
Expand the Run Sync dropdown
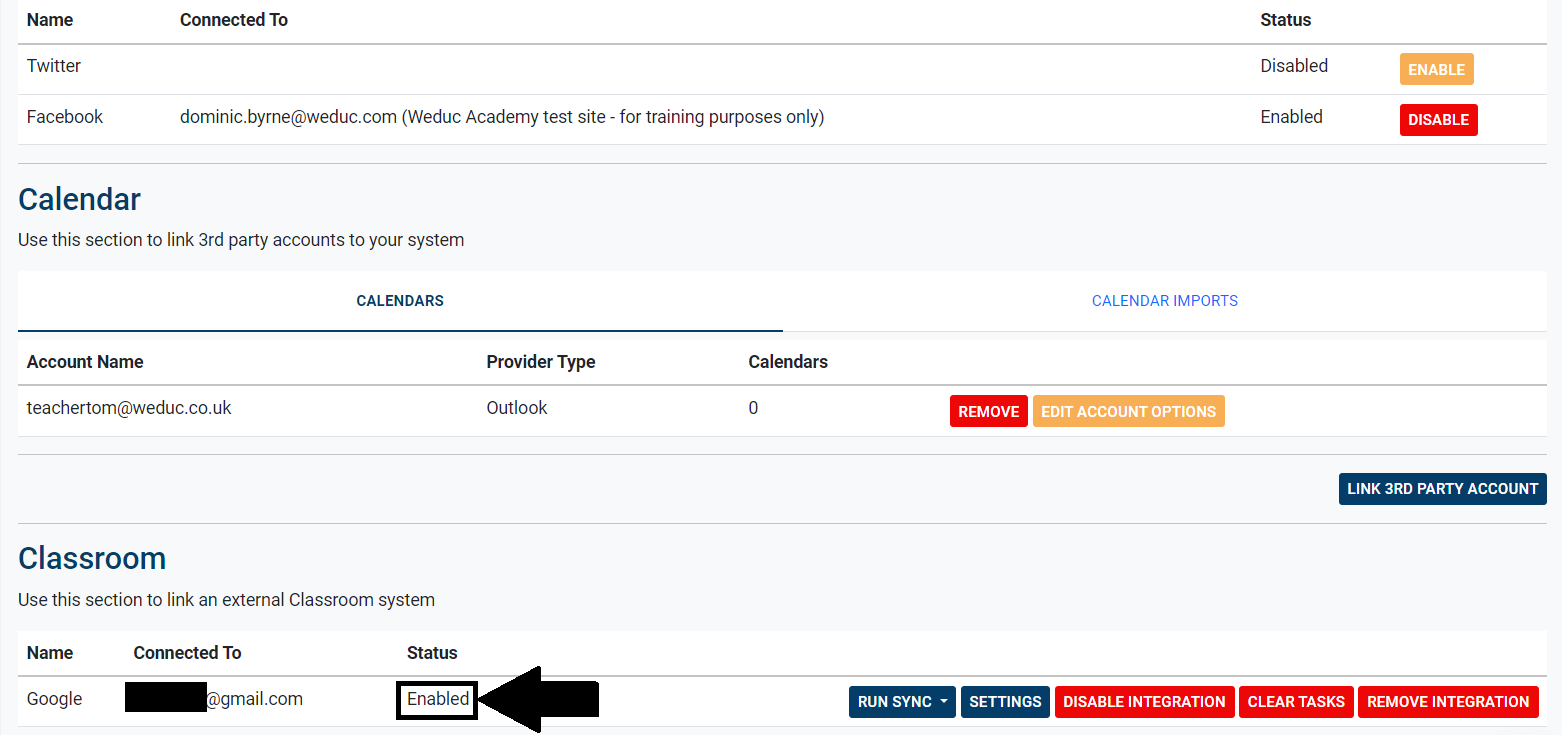[x=901, y=702]
